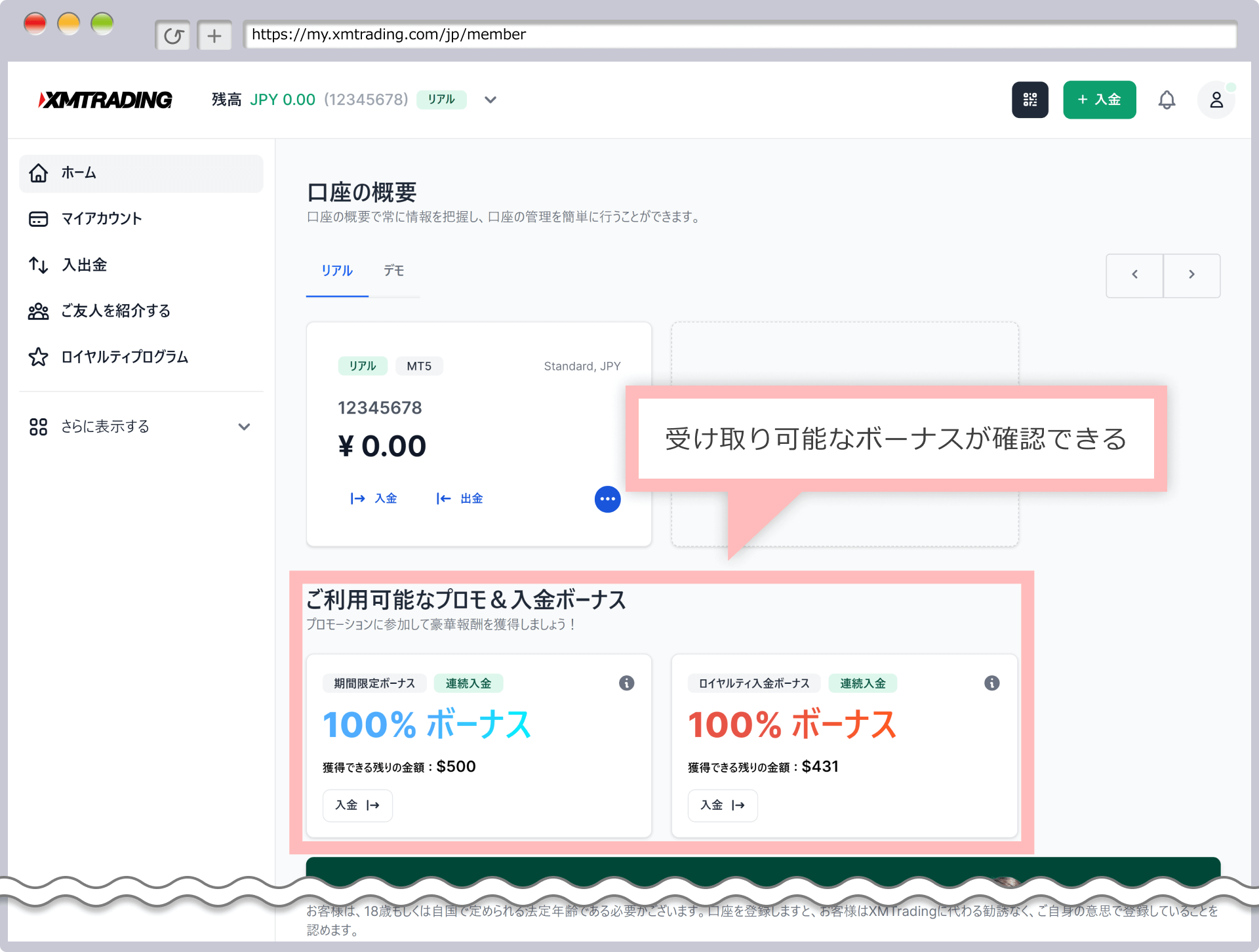The height and width of the screenshot is (952, 1259).
Task: Click the red macOS close window button
Action: [x=35, y=24]
